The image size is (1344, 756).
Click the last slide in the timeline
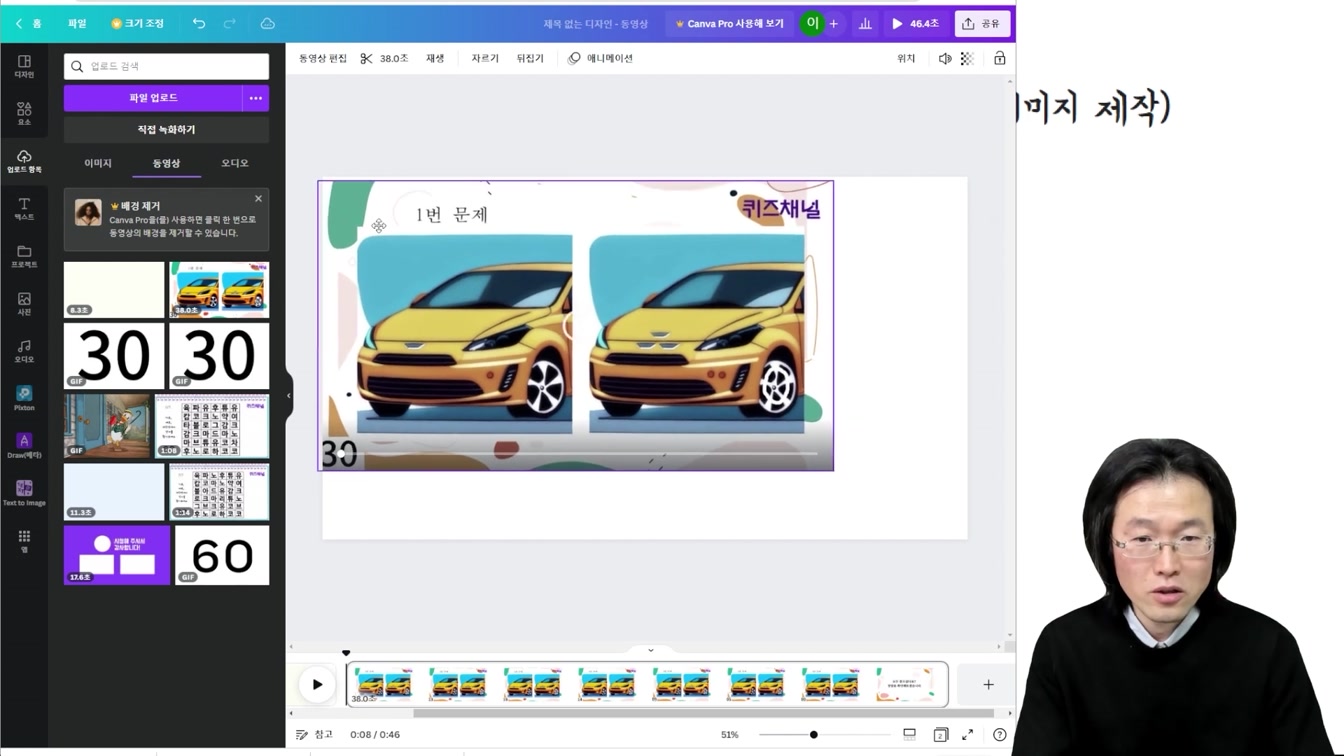click(x=908, y=685)
